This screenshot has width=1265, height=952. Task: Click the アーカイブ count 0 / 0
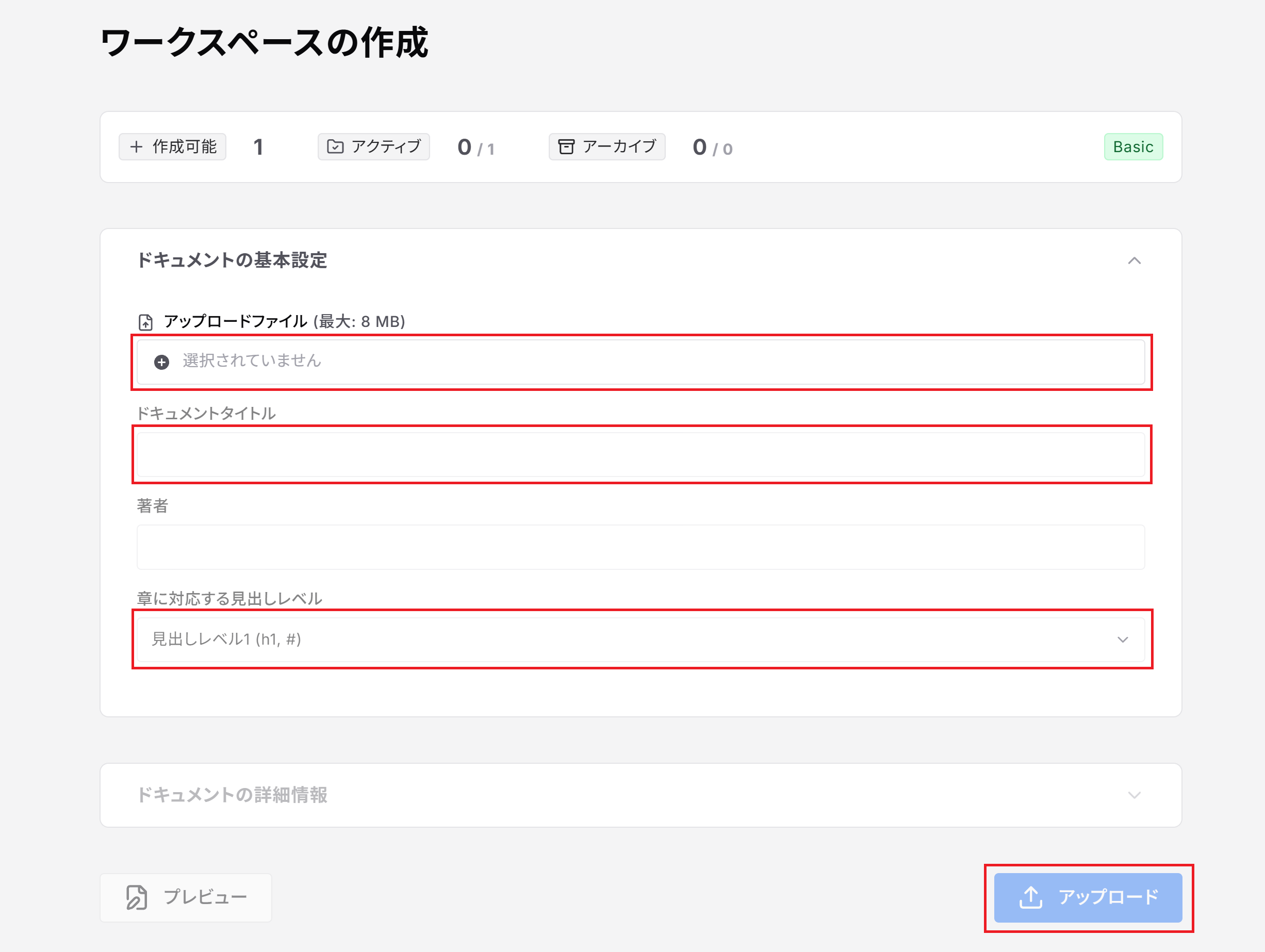point(712,147)
